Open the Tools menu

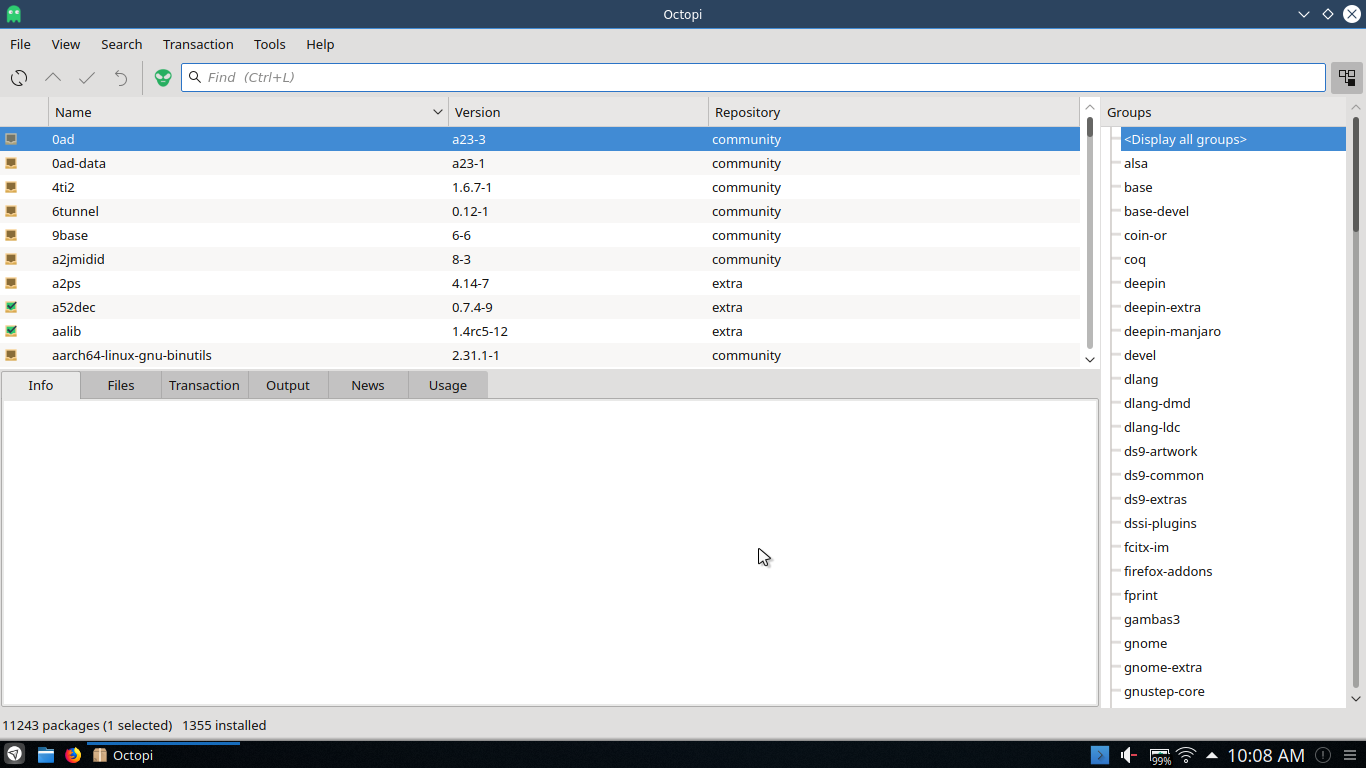[269, 44]
